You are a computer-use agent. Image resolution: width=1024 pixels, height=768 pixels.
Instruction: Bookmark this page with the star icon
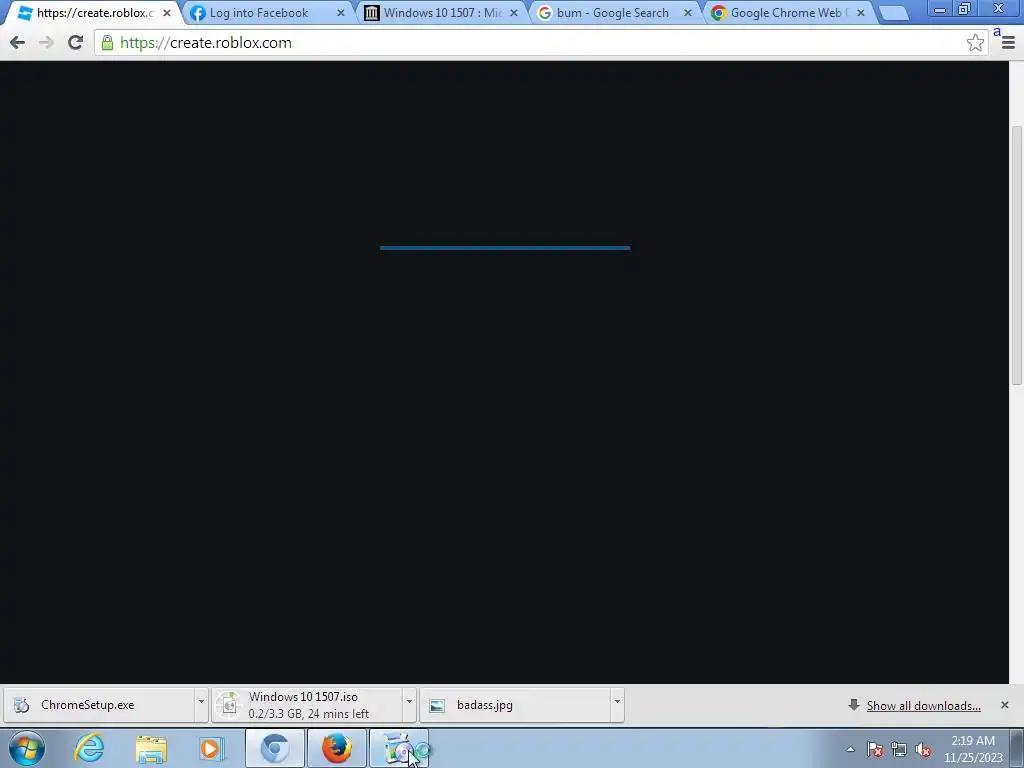[x=975, y=42]
